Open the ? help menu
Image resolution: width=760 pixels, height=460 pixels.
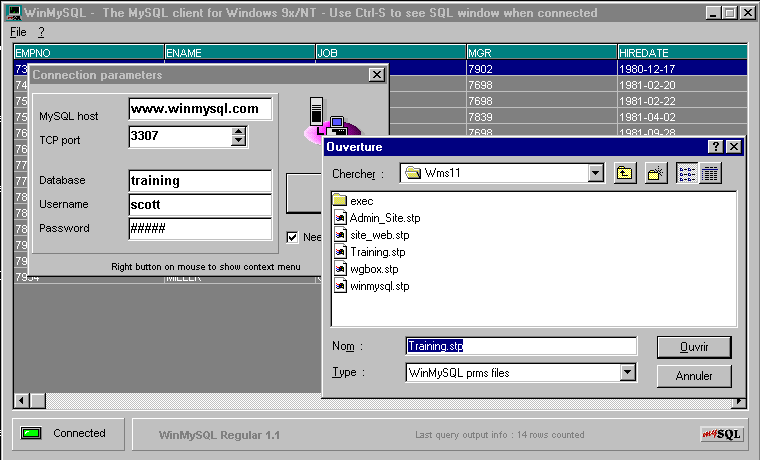[x=41, y=32]
